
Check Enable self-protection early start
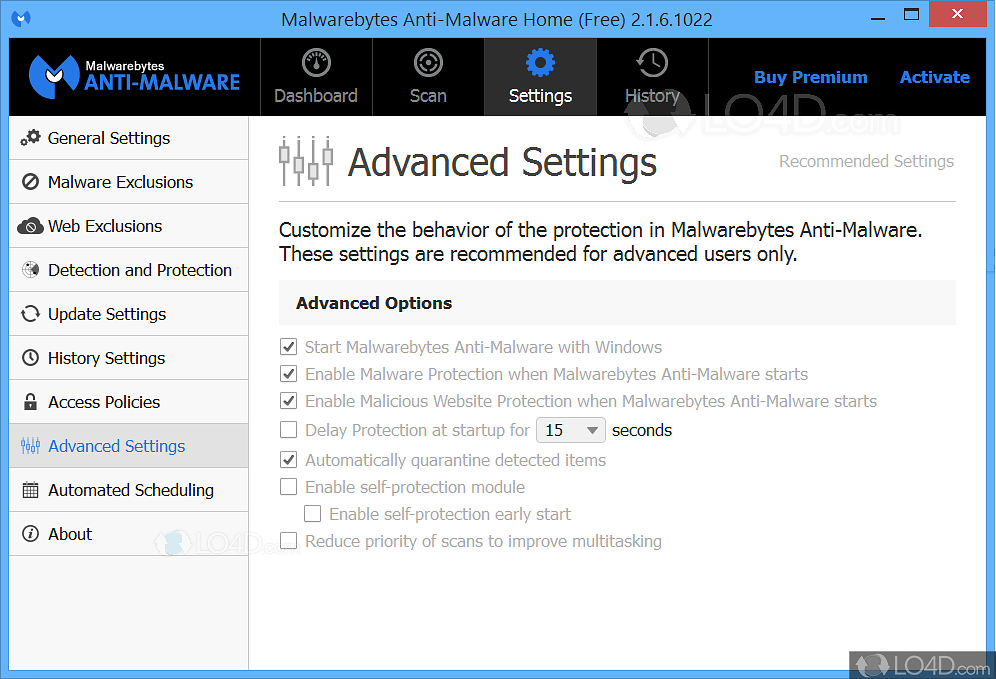(x=313, y=514)
